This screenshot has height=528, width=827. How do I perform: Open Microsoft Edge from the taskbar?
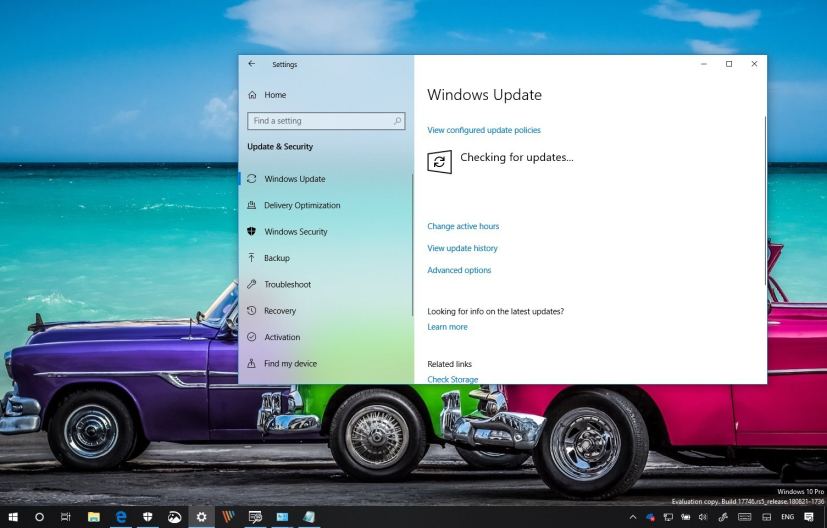tap(121, 517)
